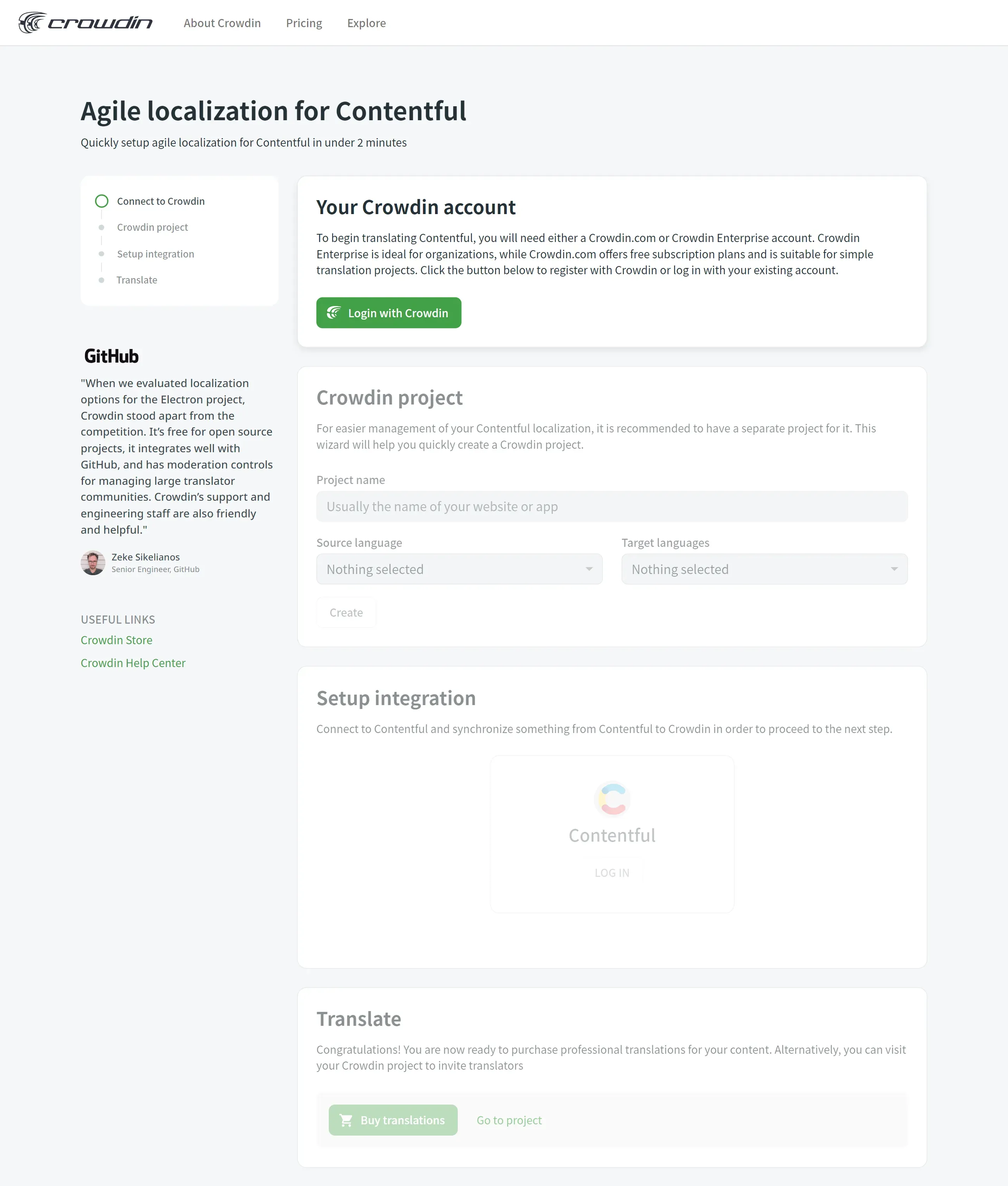Click the shopping cart icon on Buy translations

346,1120
